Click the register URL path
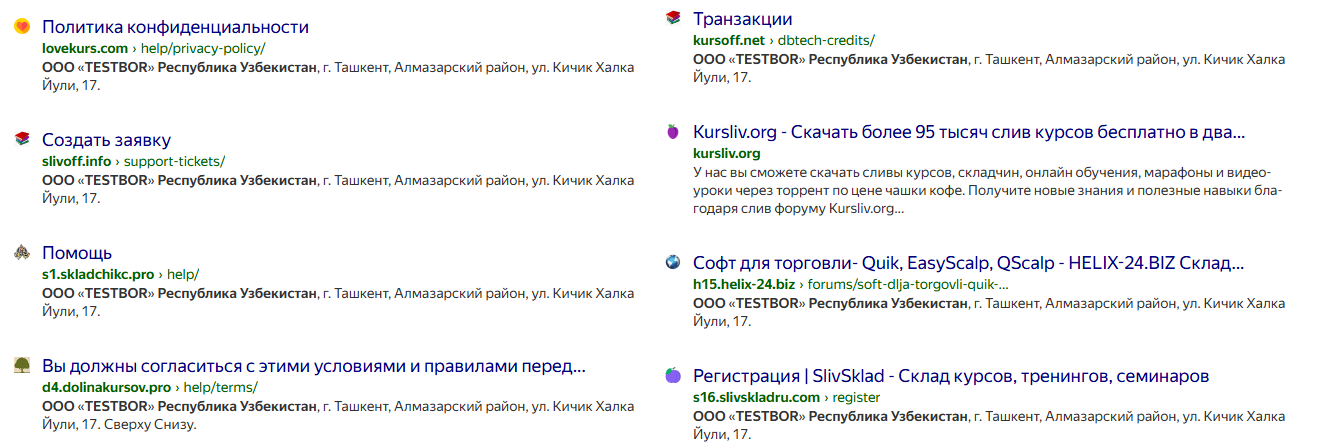 pyautogui.click(x=857, y=397)
